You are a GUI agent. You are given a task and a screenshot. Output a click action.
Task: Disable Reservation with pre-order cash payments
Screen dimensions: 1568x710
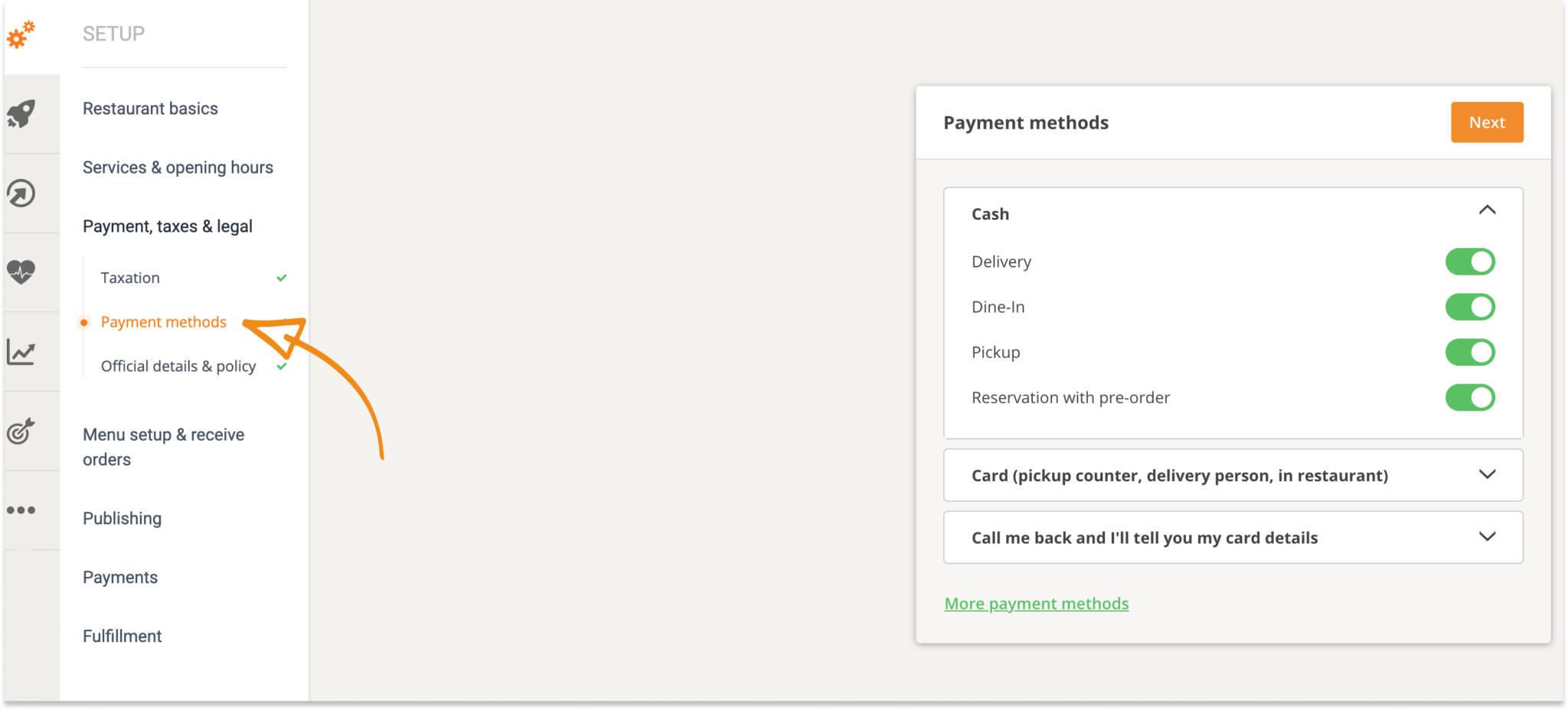click(x=1470, y=398)
